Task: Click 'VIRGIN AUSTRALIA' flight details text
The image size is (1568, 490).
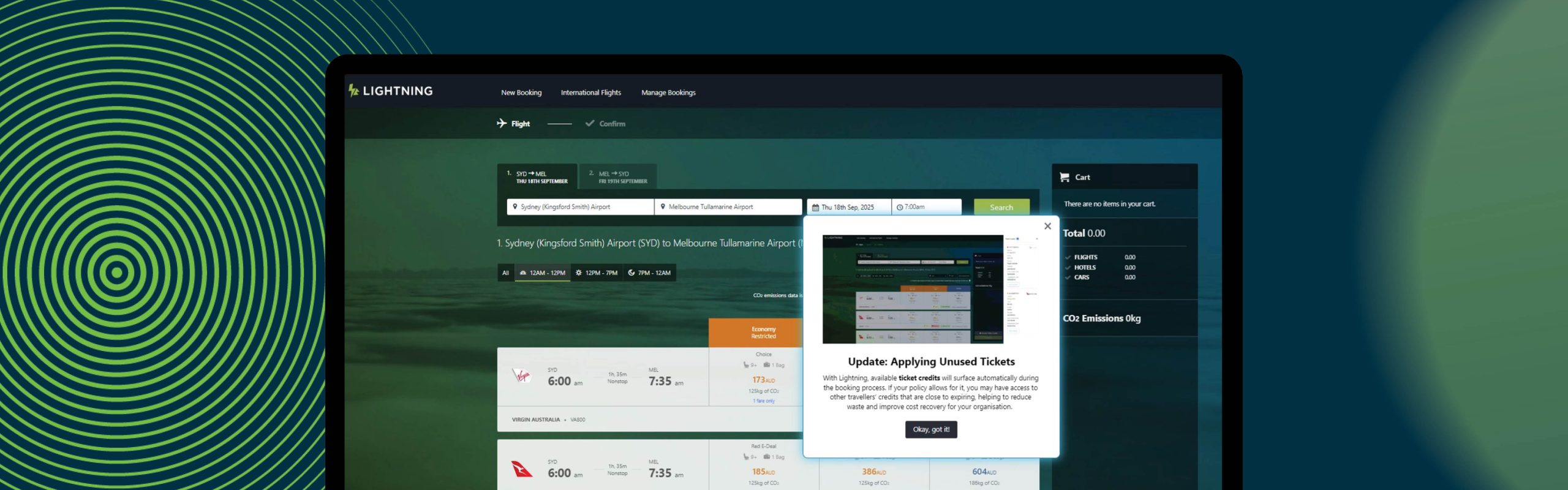Action: tap(536, 420)
